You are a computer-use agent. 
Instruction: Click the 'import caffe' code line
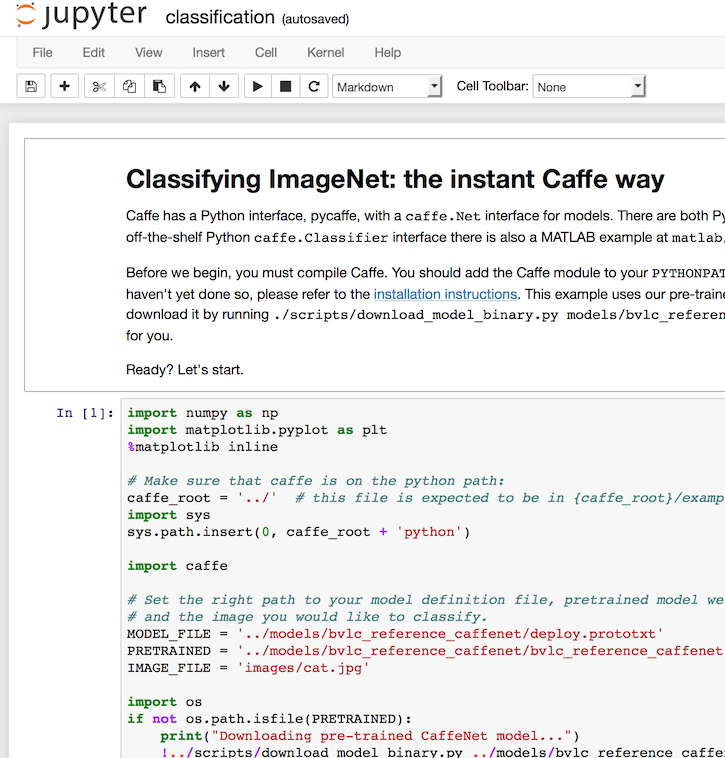point(177,566)
